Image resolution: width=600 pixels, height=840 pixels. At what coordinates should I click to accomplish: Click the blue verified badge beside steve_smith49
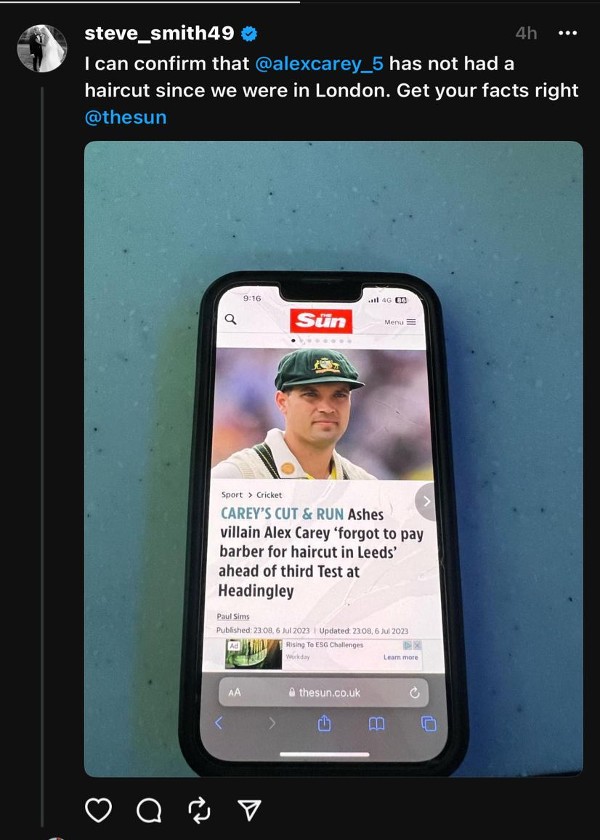(x=249, y=32)
